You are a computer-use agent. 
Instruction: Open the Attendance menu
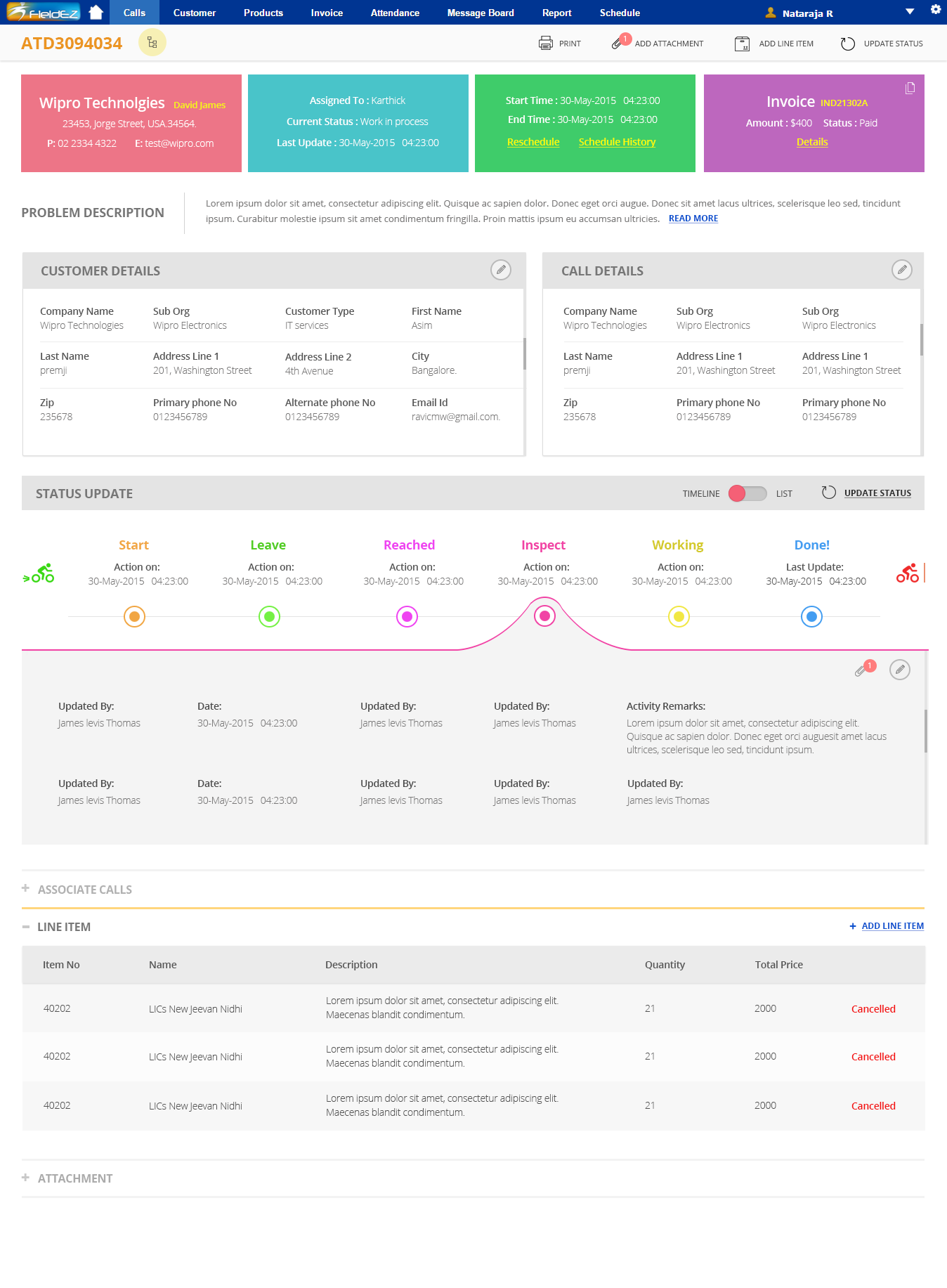pos(395,13)
